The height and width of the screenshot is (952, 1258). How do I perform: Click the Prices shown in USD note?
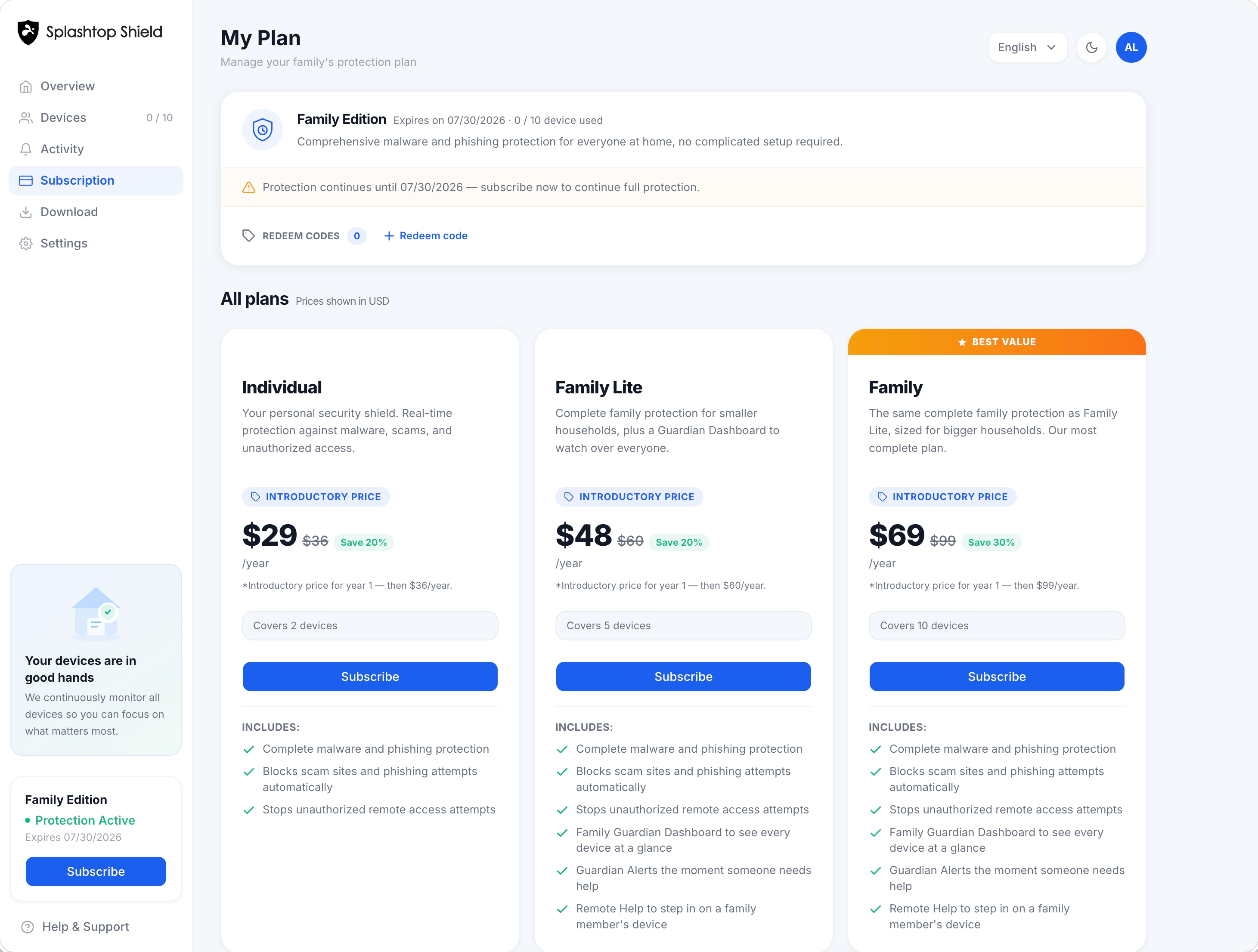coord(342,301)
